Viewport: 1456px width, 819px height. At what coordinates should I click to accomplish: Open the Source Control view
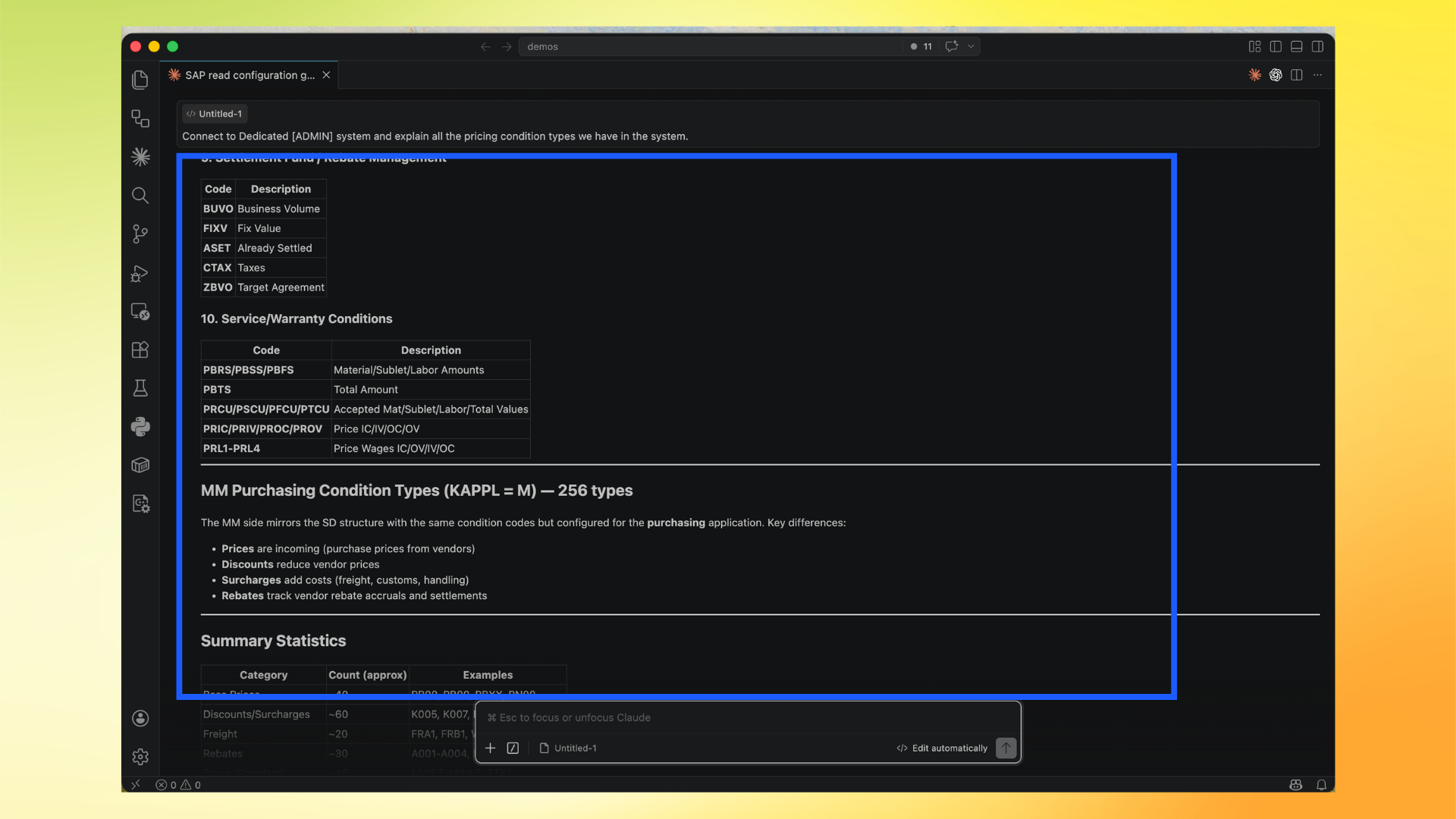pyautogui.click(x=140, y=234)
